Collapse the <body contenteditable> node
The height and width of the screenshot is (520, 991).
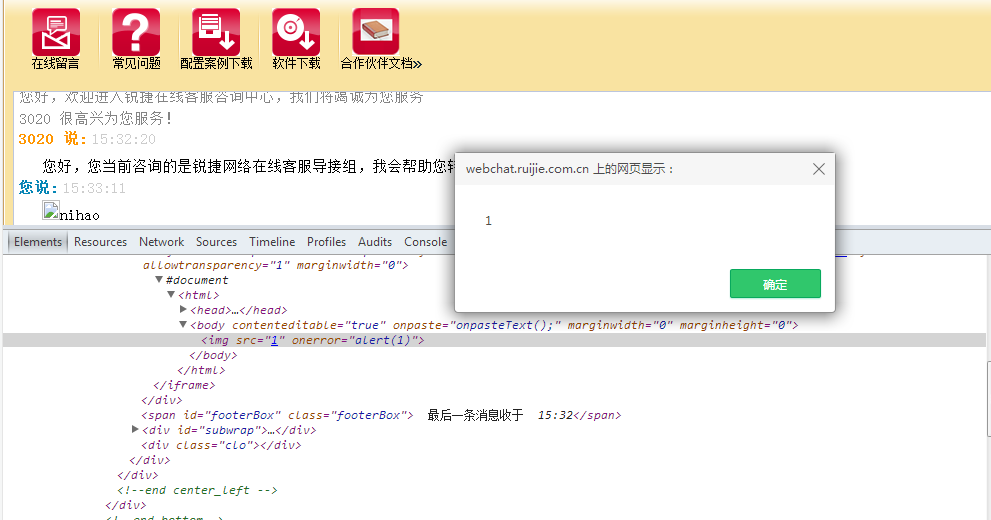click(x=183, y=325)
